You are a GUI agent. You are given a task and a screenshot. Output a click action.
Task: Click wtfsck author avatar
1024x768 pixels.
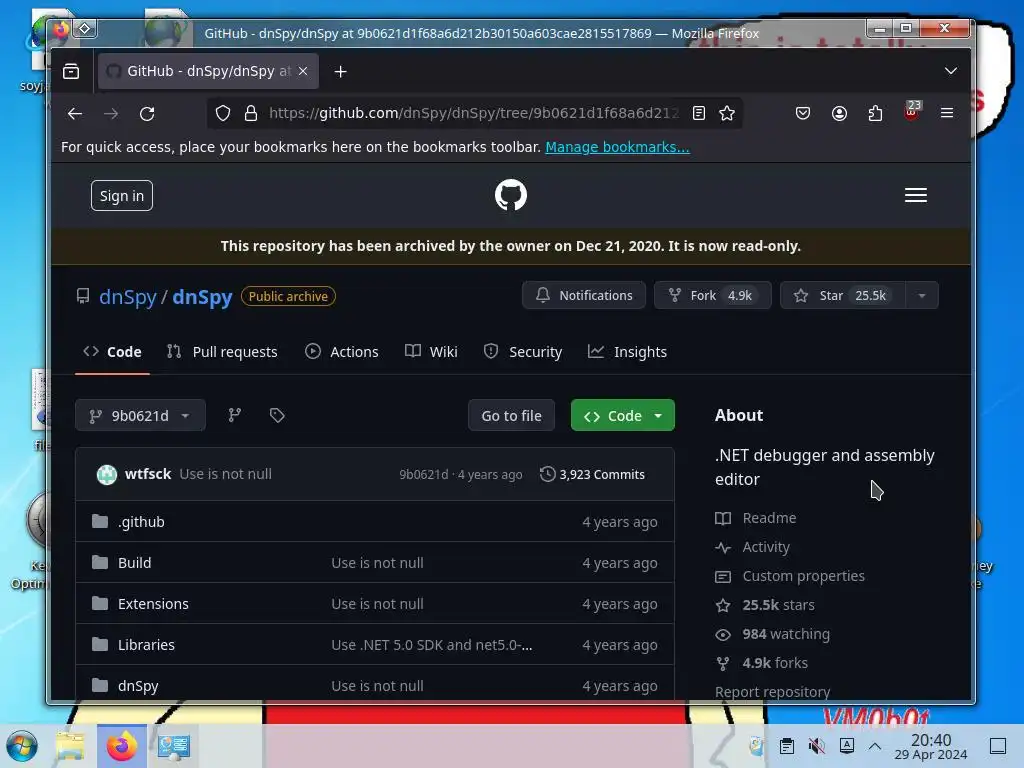(x=106, y=474)
